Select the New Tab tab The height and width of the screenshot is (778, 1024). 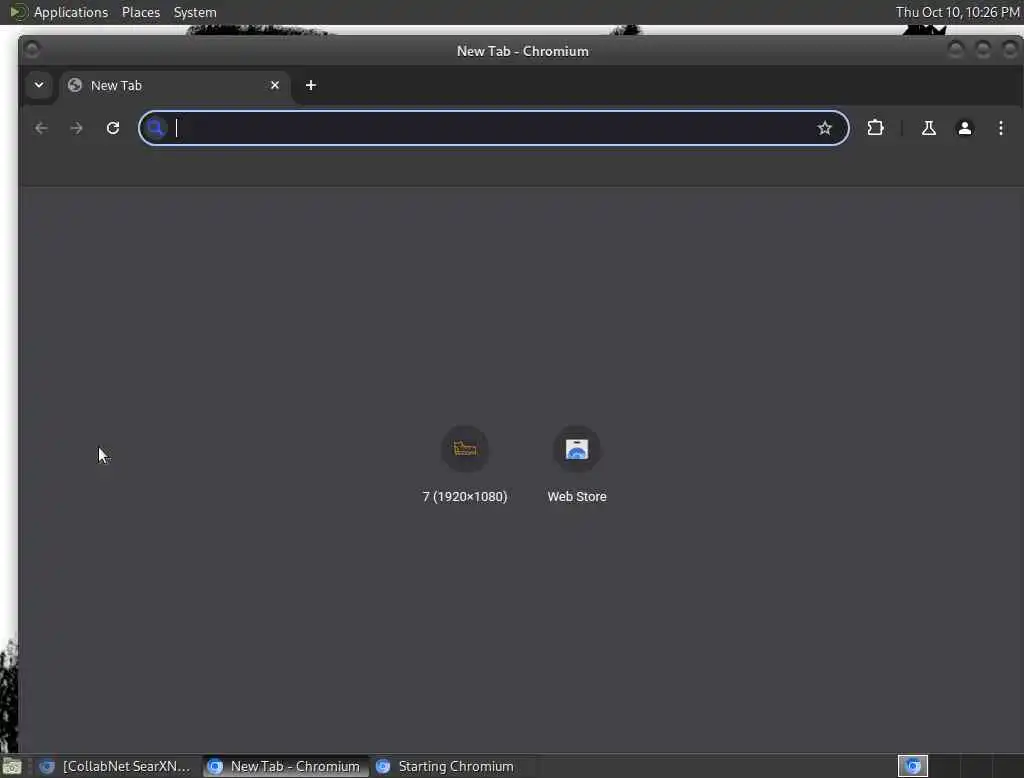point(175,86)
